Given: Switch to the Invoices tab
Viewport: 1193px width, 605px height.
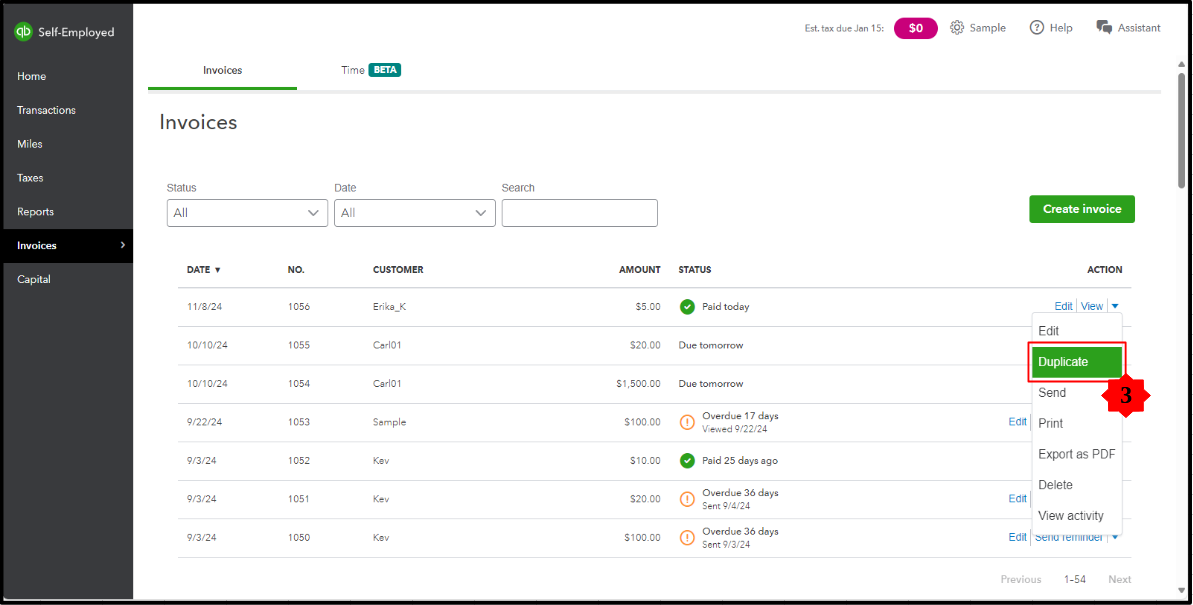Looking at the screenshot, I should [x=222, y=70].
